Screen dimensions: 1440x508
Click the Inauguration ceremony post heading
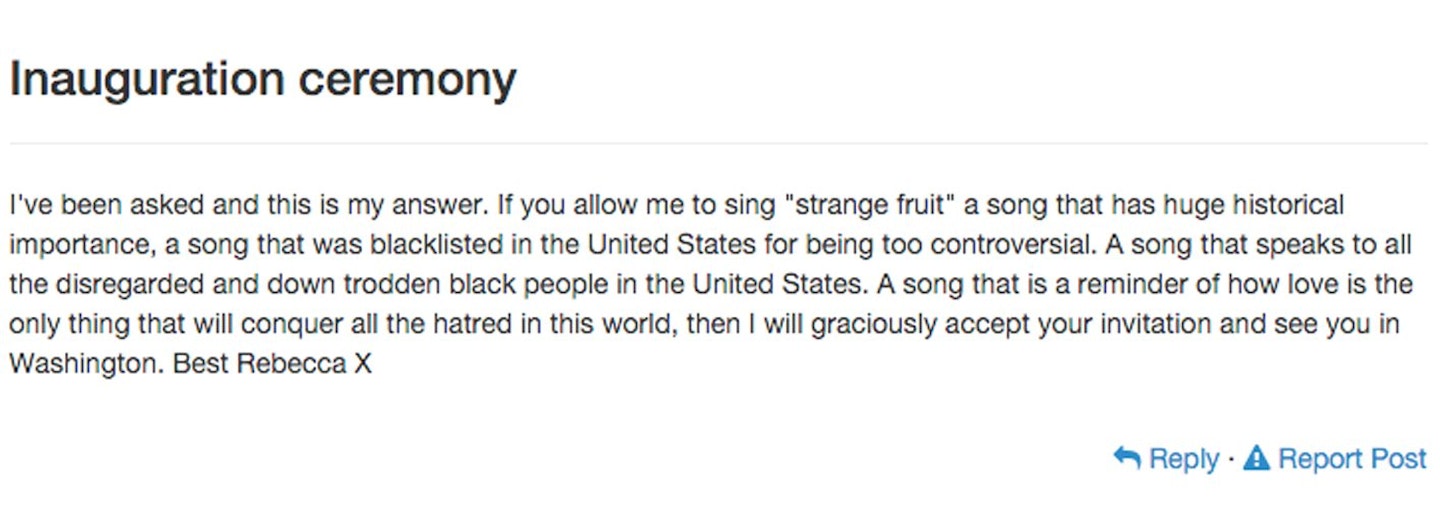point(263,79)
